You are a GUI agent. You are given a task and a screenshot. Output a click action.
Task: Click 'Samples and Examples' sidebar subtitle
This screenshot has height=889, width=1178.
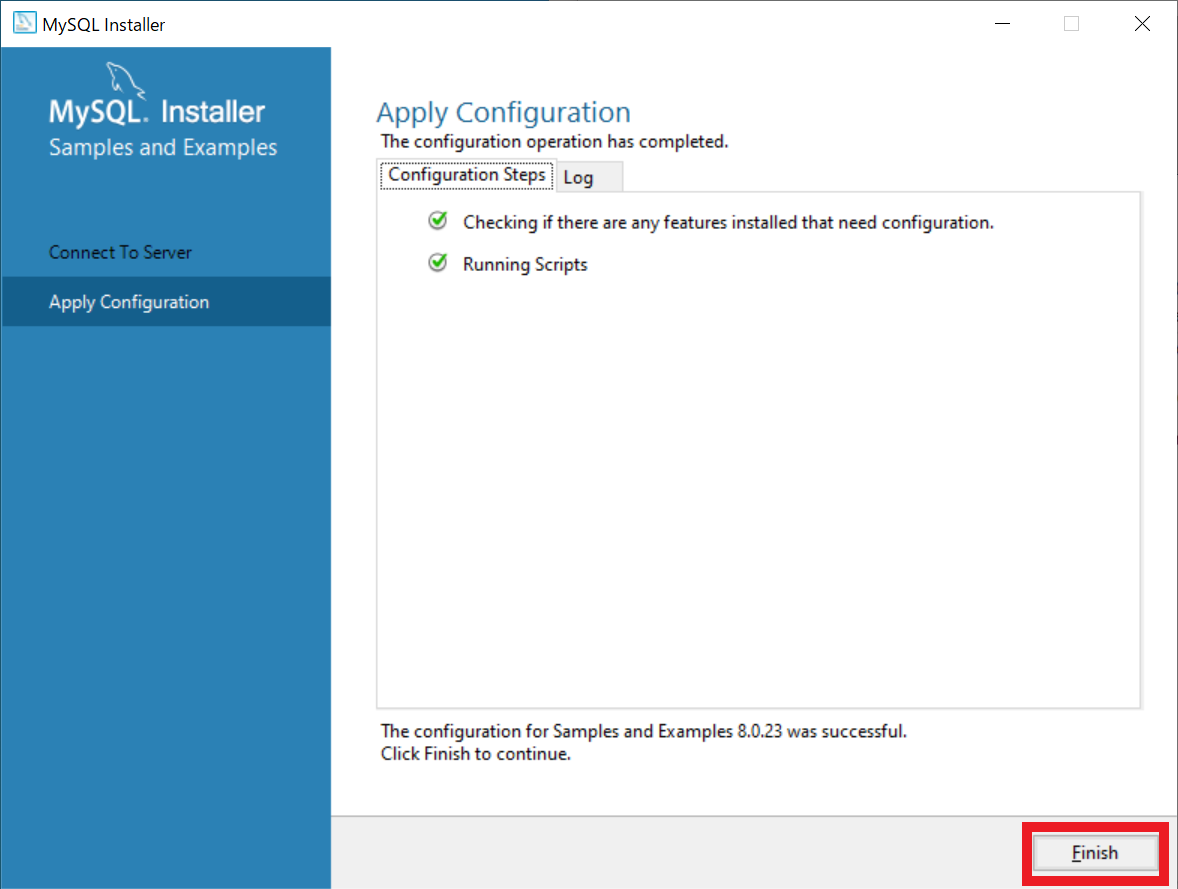tap(163, 147)
